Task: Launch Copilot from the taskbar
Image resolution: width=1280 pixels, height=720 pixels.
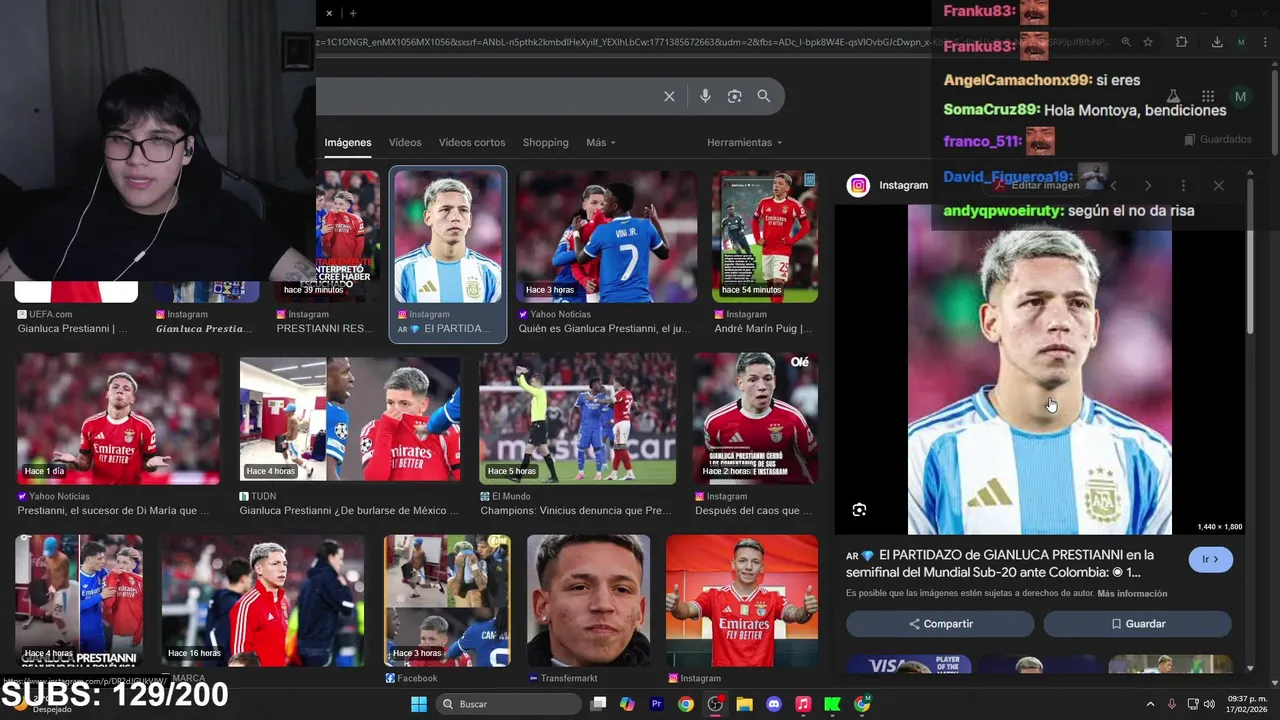Action: [627, 704]
